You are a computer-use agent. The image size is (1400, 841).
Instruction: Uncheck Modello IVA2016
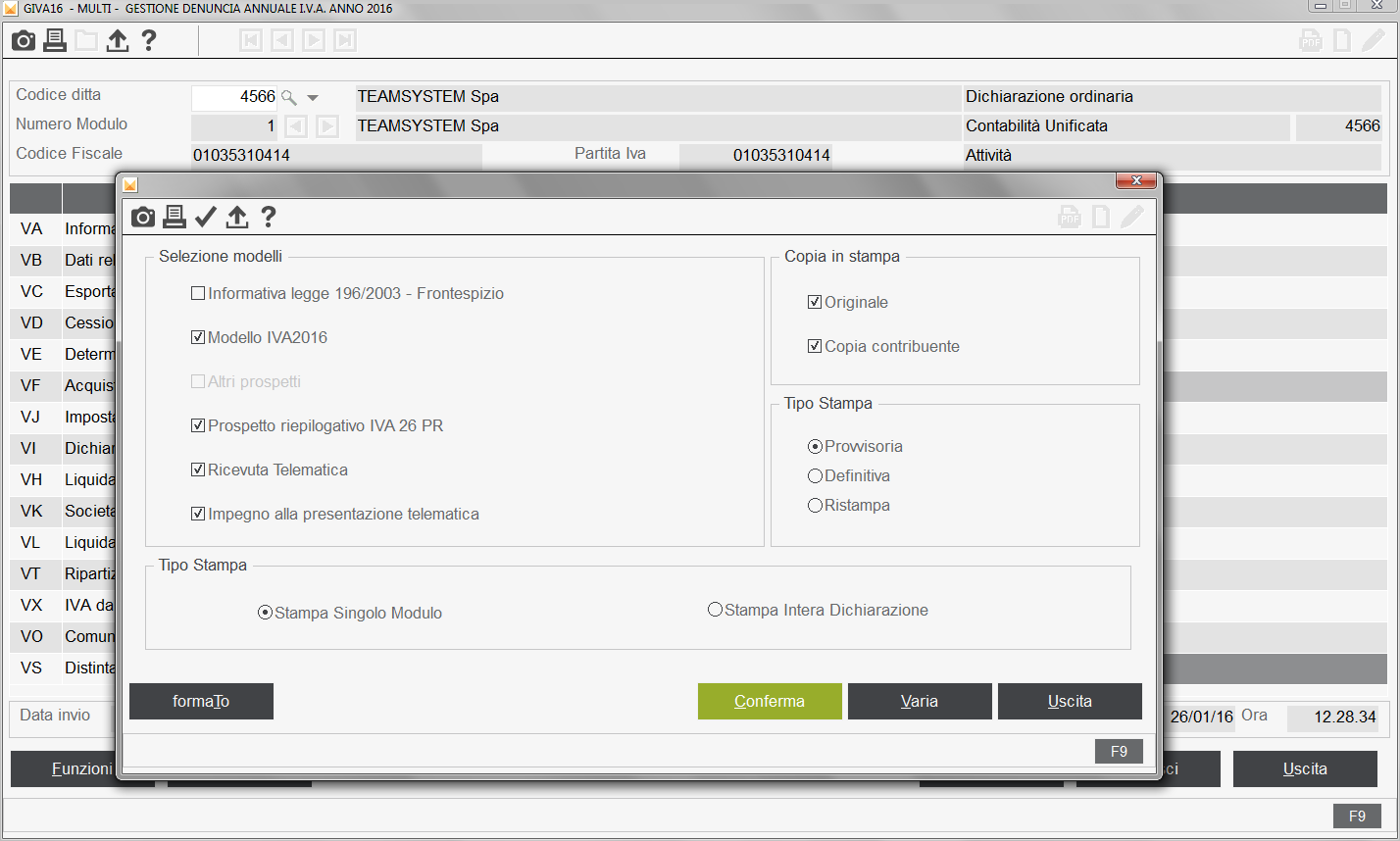[x=198, y=337]
